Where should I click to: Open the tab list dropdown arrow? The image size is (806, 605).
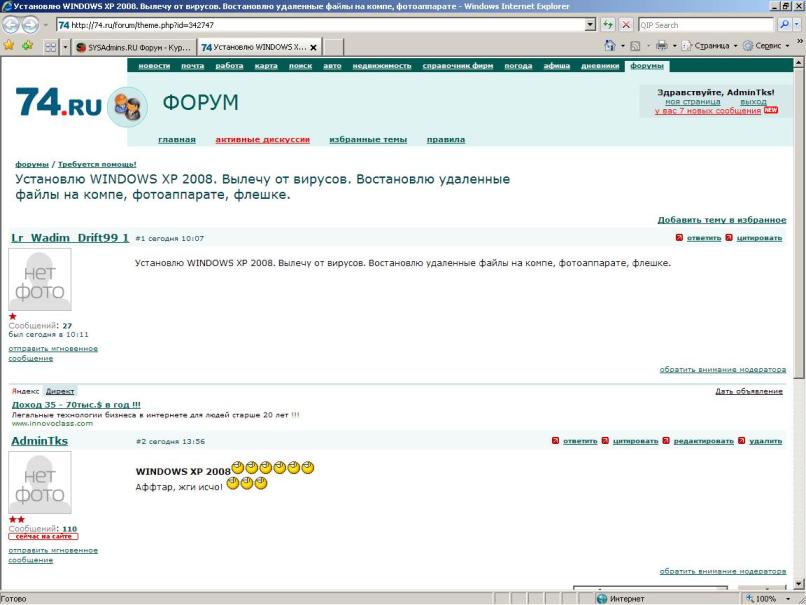point(65,47)
